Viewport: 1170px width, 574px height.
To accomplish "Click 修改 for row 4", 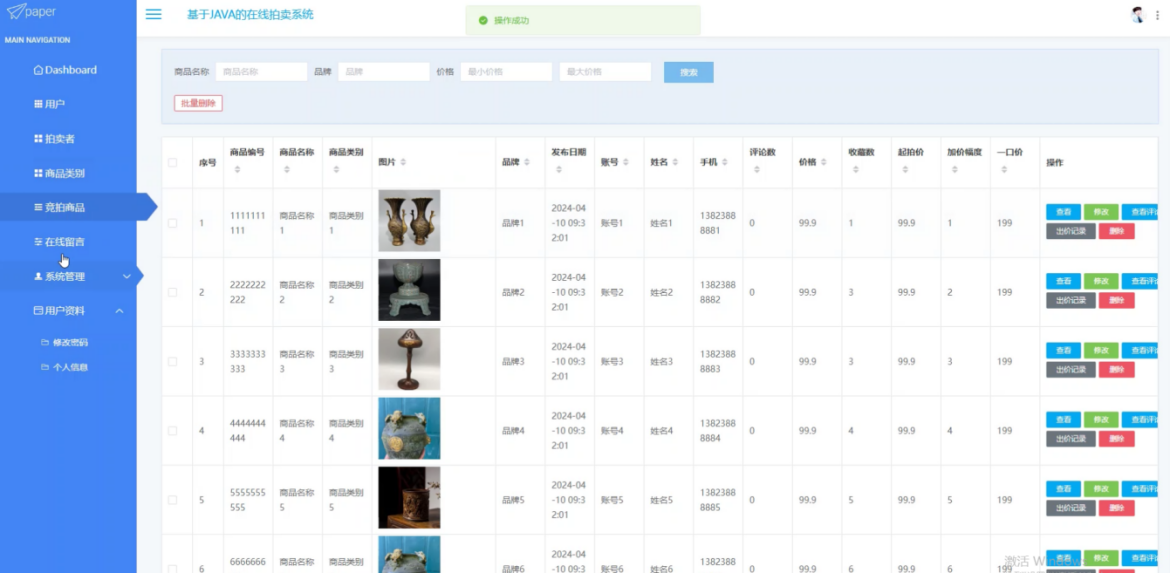I will (1101, 420).
